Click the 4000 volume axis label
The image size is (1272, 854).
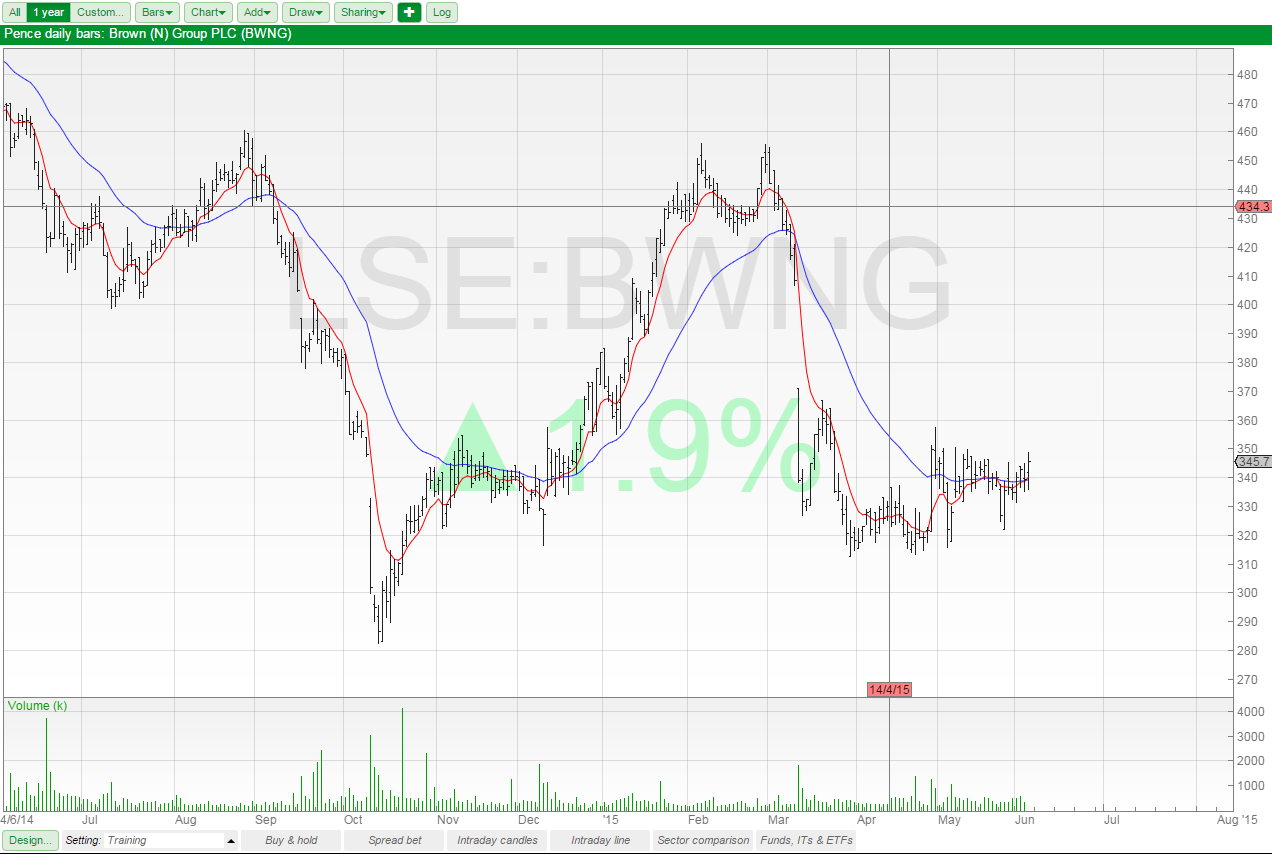(x=1250, y=712)
